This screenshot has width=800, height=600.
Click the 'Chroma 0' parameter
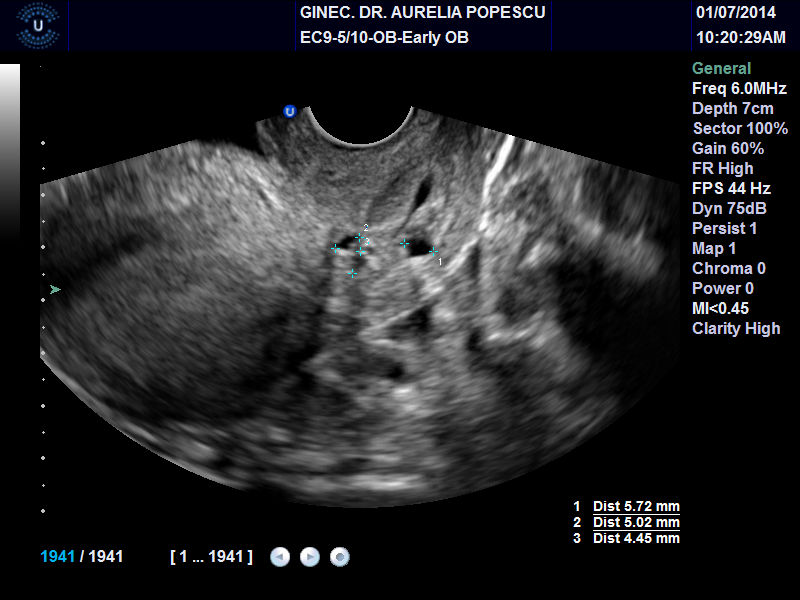(729, 268)
